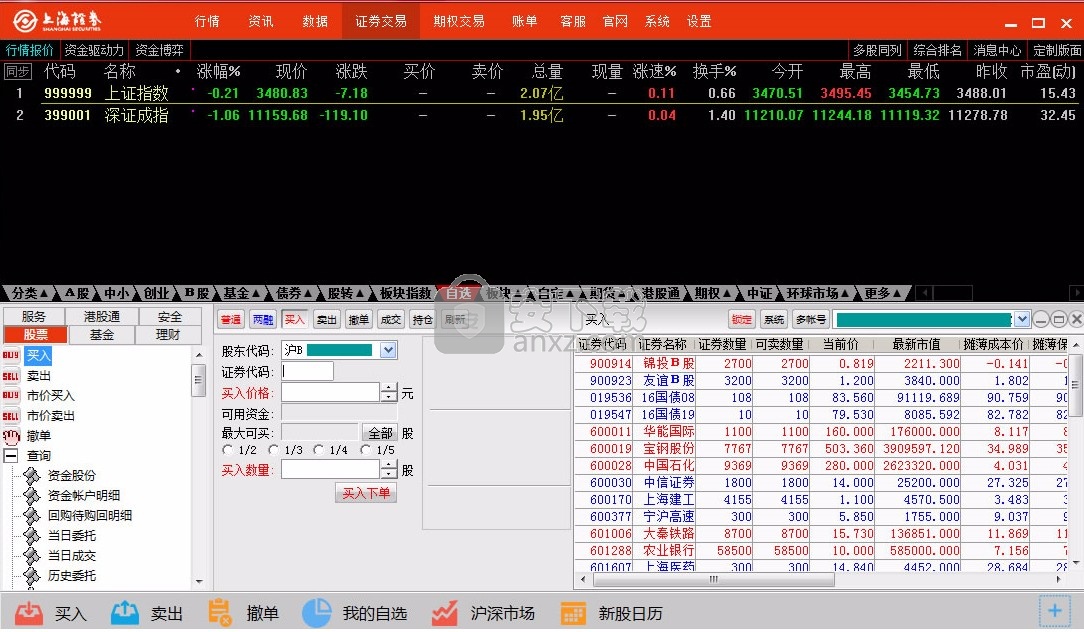Select the 1/3 quantity radio button
1084x632 pixels.
coord(274,450)
